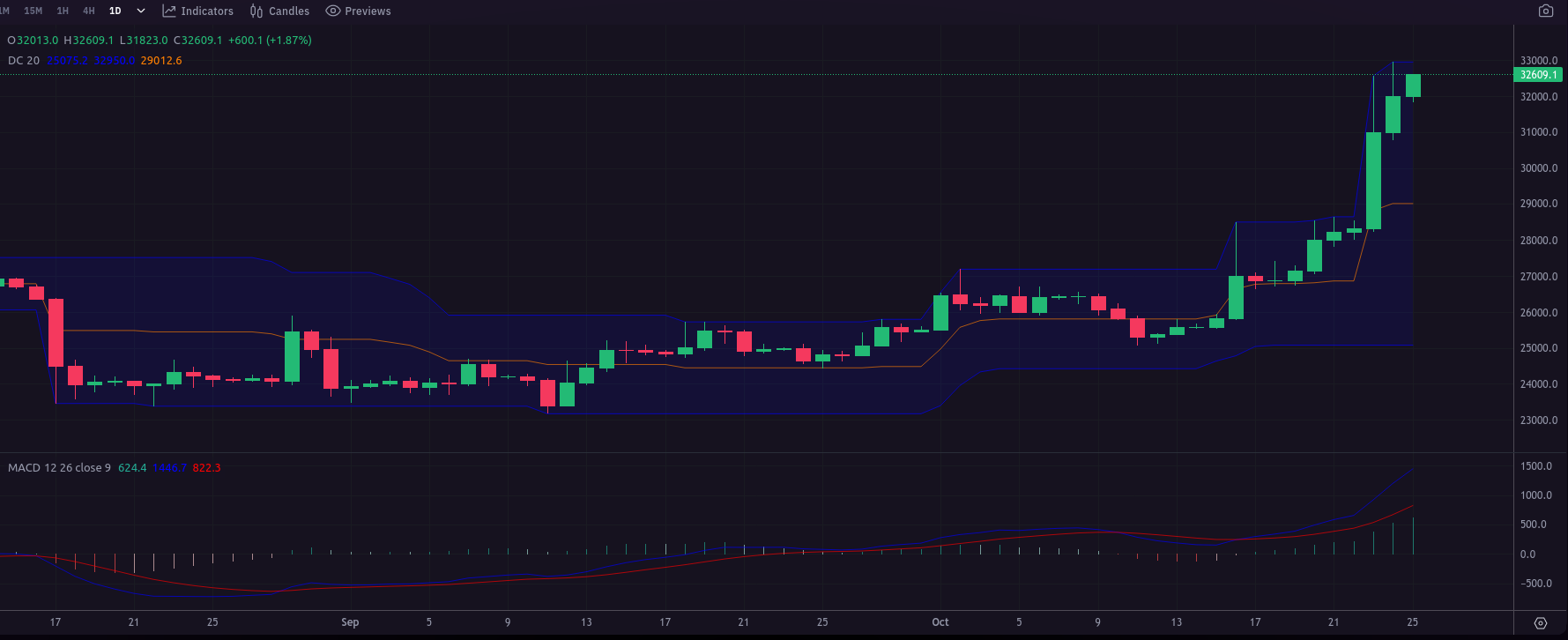Click the 33000.0 price axis label
This screenshot has height=640, width=1568.
point(1539,61)
